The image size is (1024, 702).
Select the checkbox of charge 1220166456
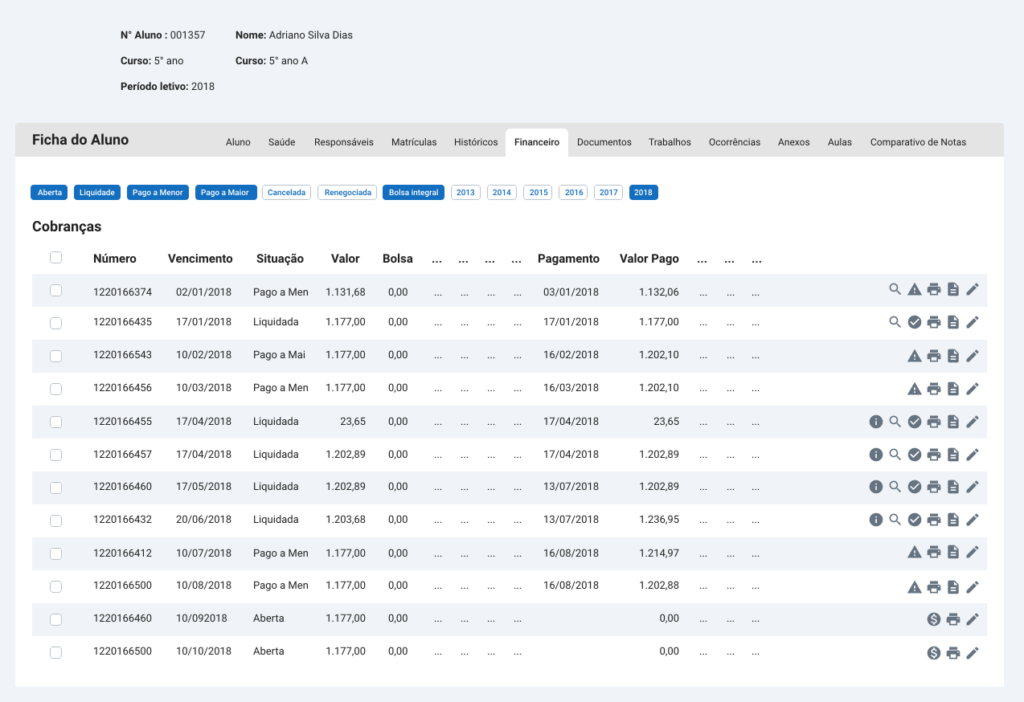(x=56, y=389)
